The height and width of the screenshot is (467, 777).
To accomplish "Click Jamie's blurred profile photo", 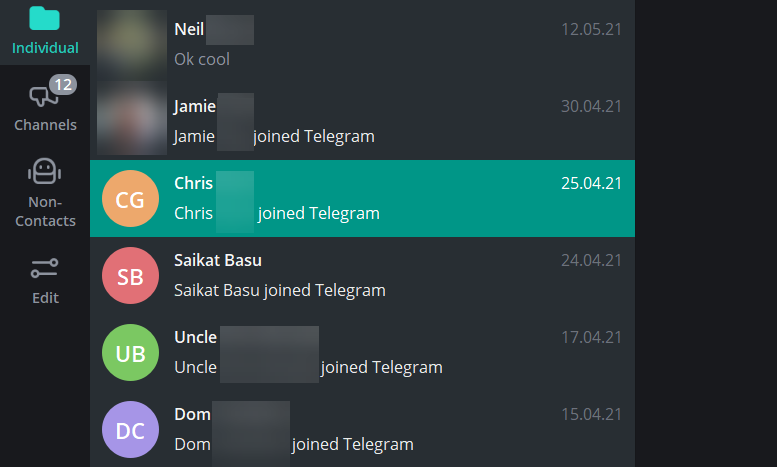I will (131, 121).
